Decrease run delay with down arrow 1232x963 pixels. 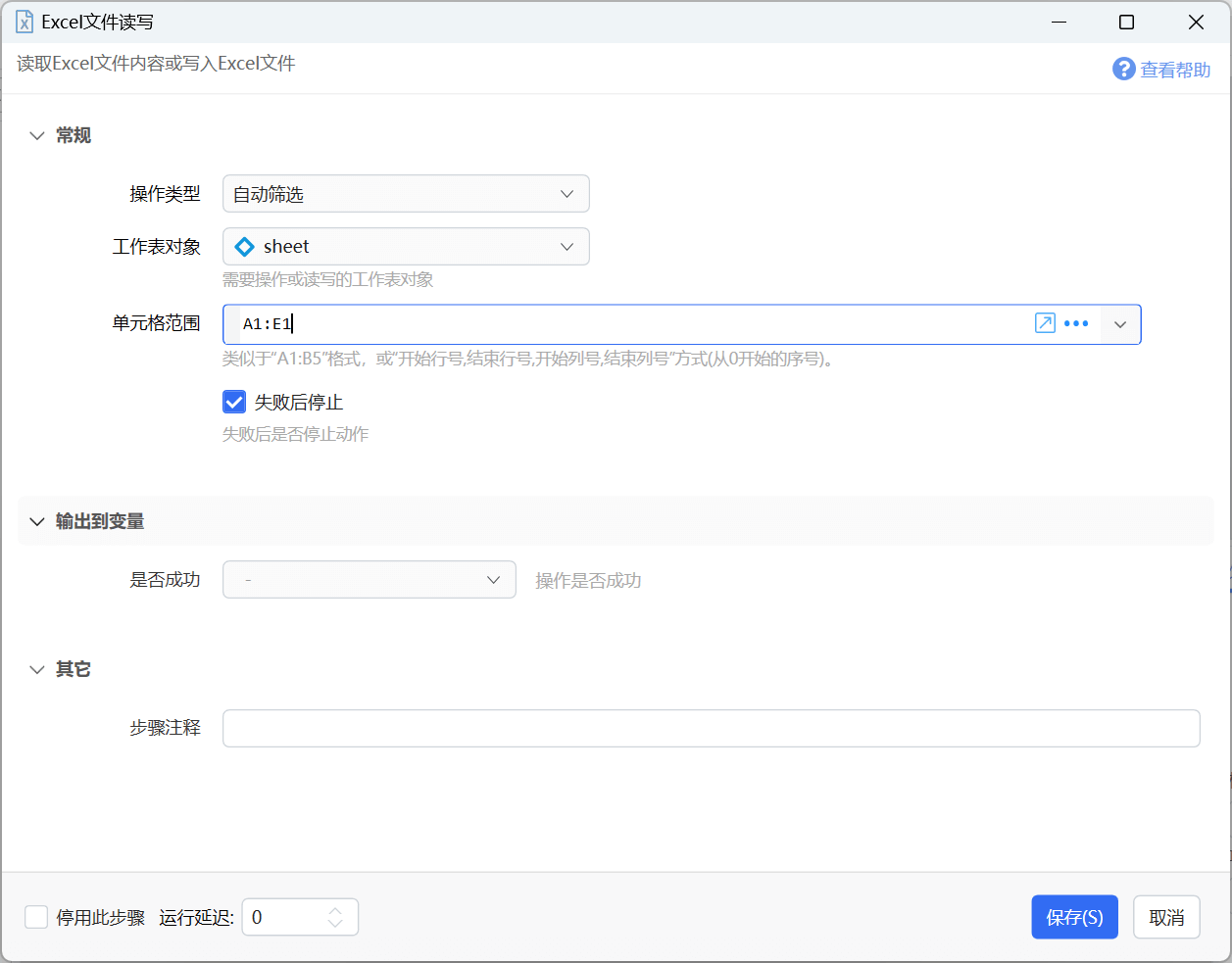(335, 924)
